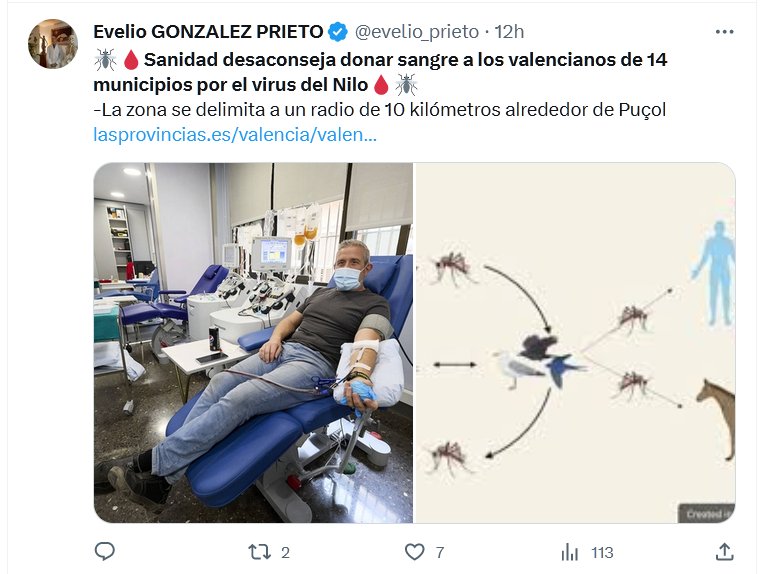The width and height of the screenshot is (768, 574).
Task: Like the tweet with the heart icon
Action: [414, 552]
